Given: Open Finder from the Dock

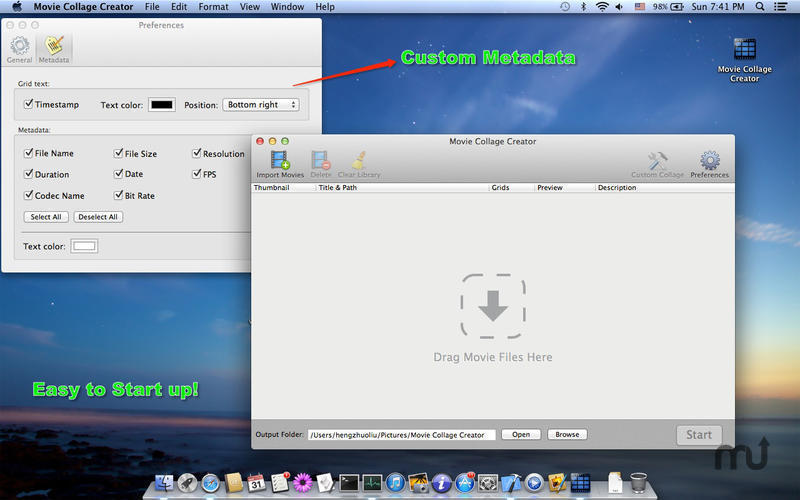Looking at the screenshot, I should 166,483.
